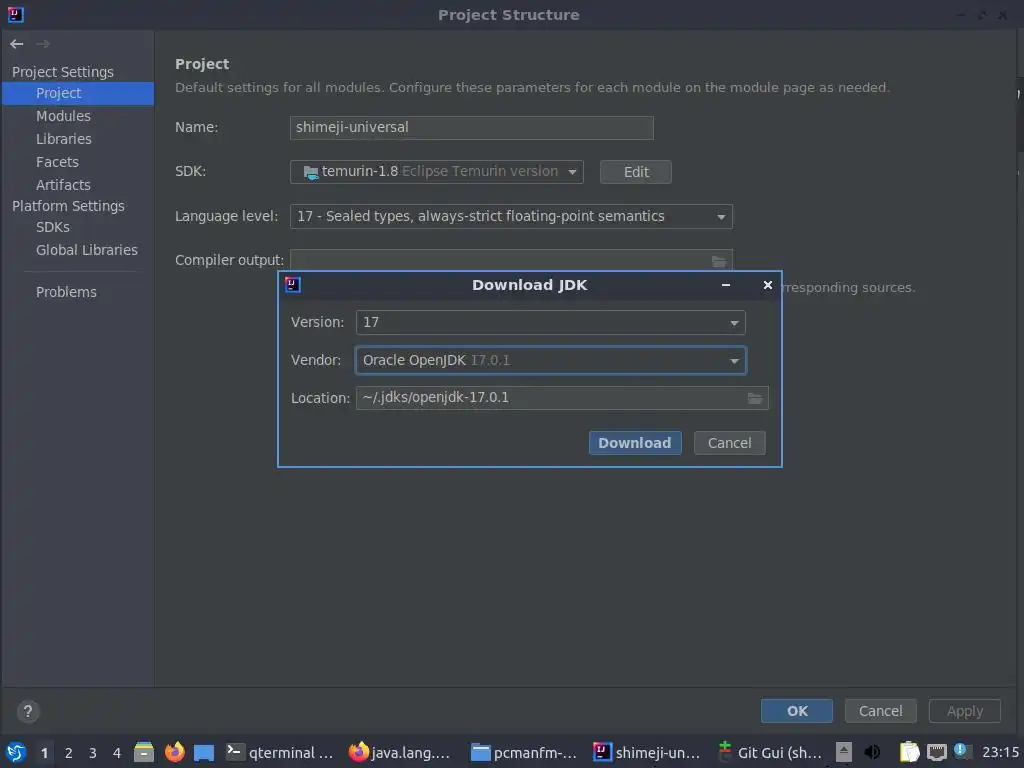Screen dimensions: 1024x768
Task: Go to Facets settings
Action: click(57, 162)
